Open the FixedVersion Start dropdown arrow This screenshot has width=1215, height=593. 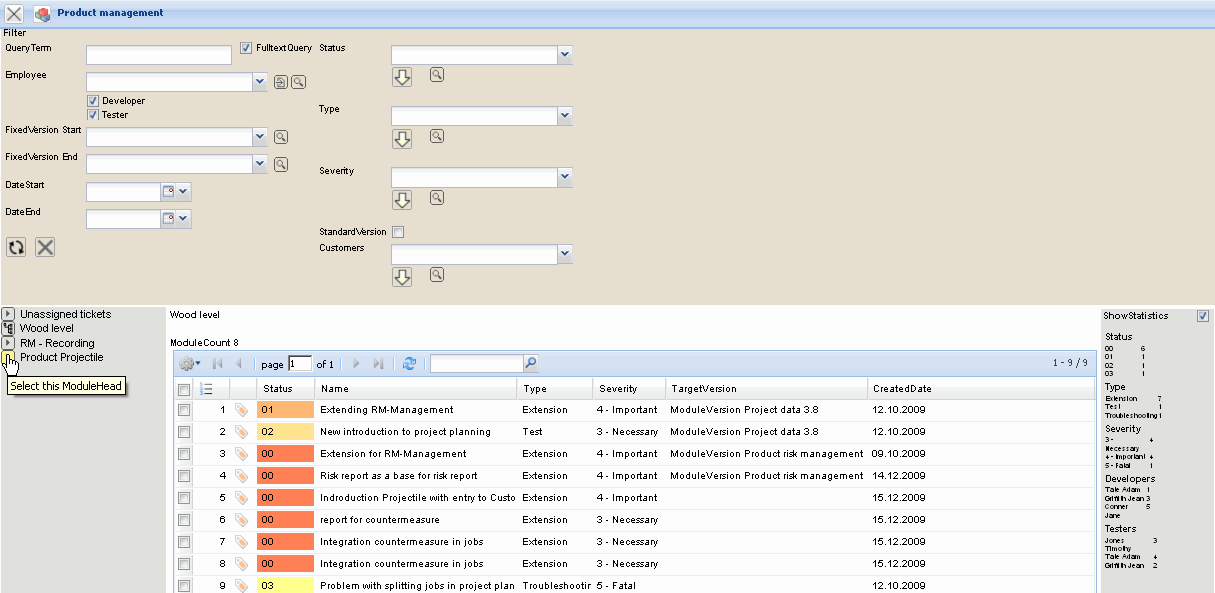(x=259, y=137)
